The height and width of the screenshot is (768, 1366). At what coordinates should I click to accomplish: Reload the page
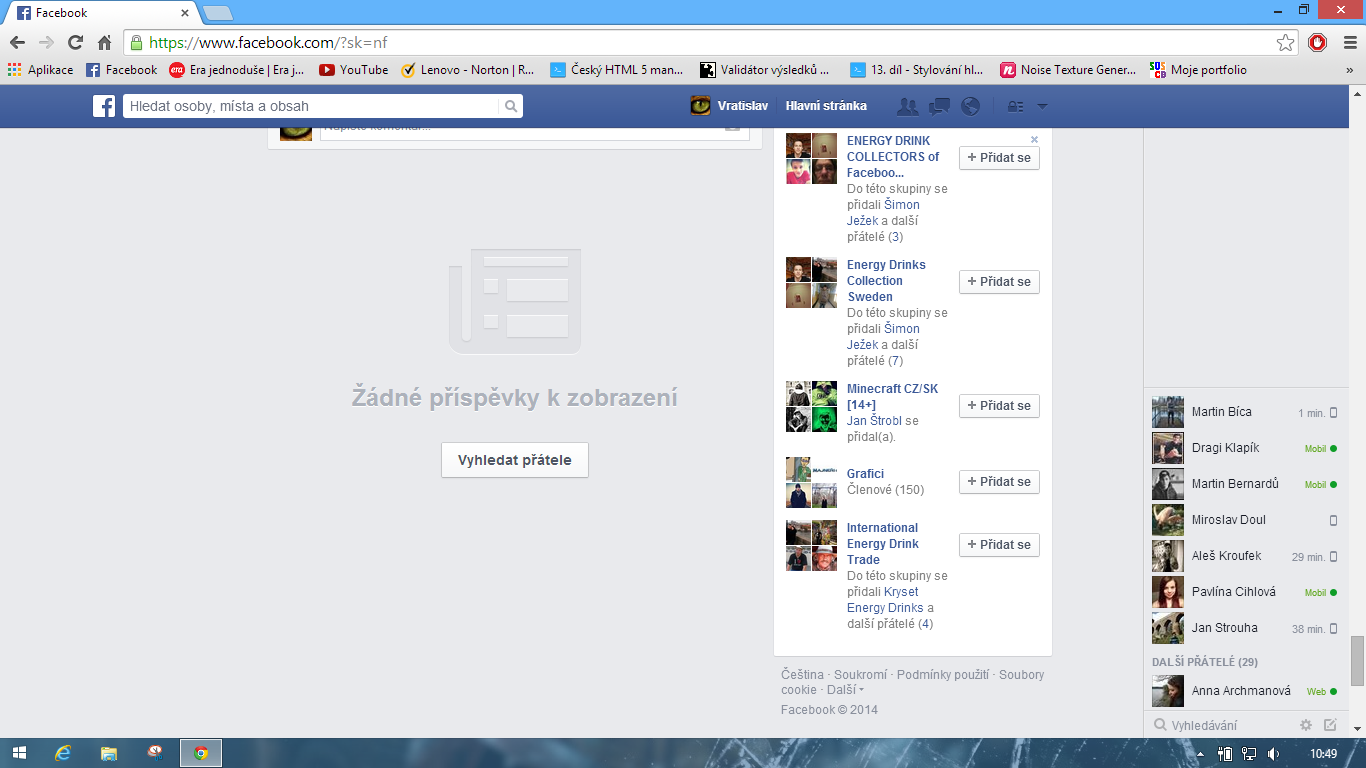(75, 42)
